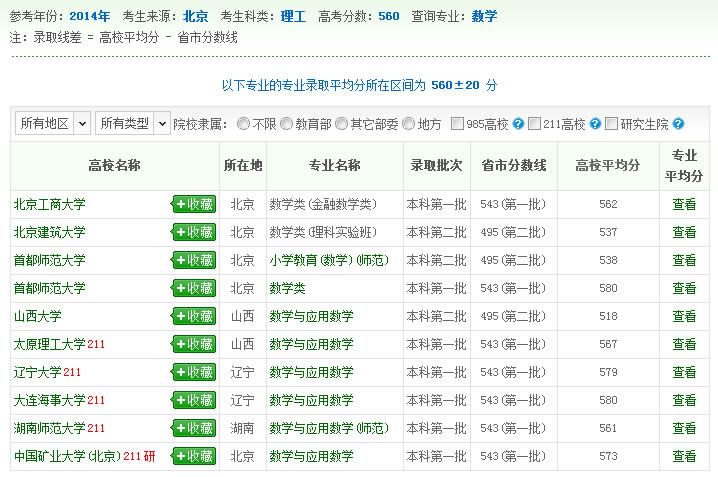Image resolution: width=718 pixels, height=477 pixels.
Task: Click 查看 in 大连海事大学 row
Action: (x=684, y=400)
